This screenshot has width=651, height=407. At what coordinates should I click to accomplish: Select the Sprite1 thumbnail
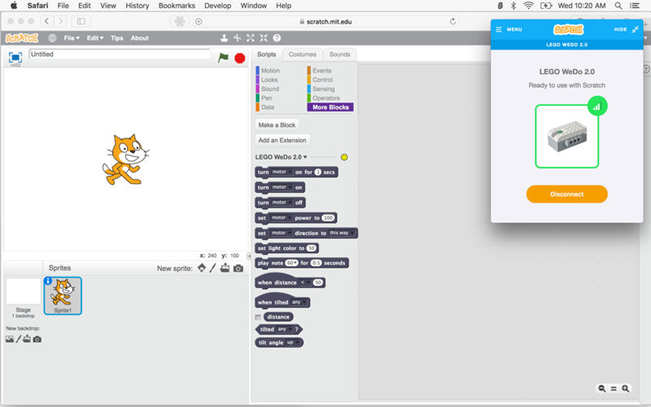click(x=63, y=296)
